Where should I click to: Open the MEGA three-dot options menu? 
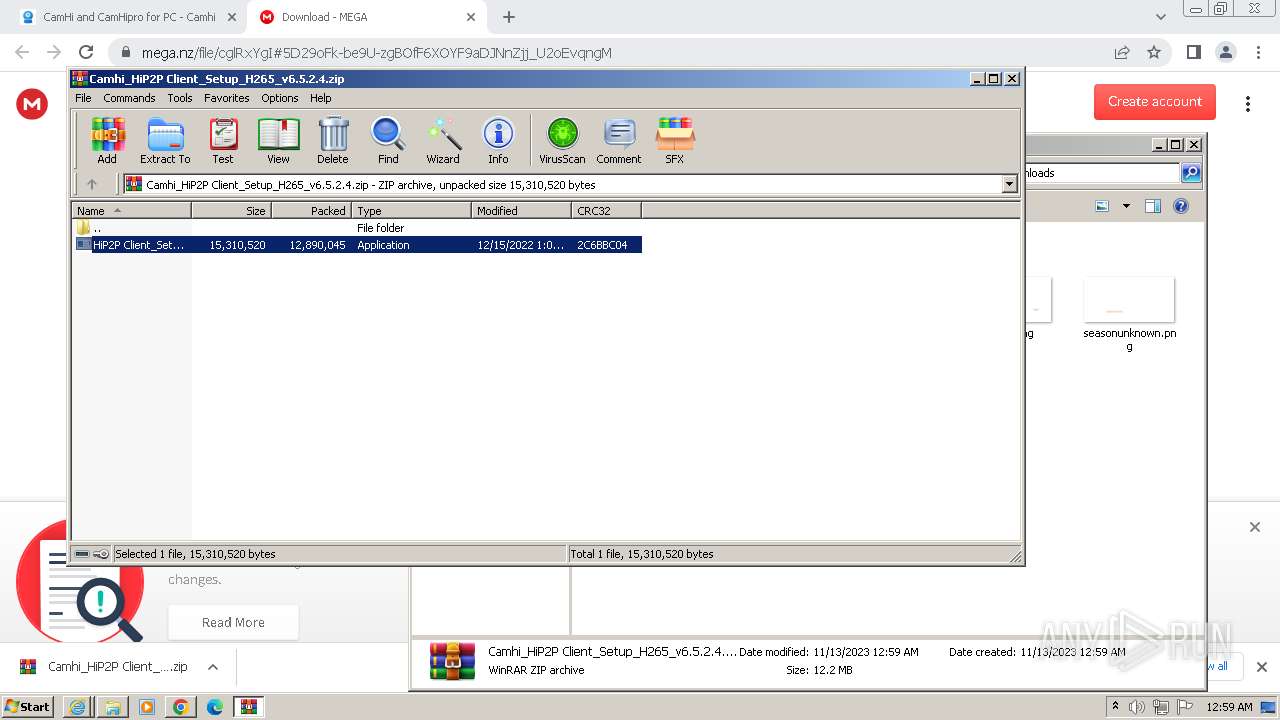pos(1247,104)
